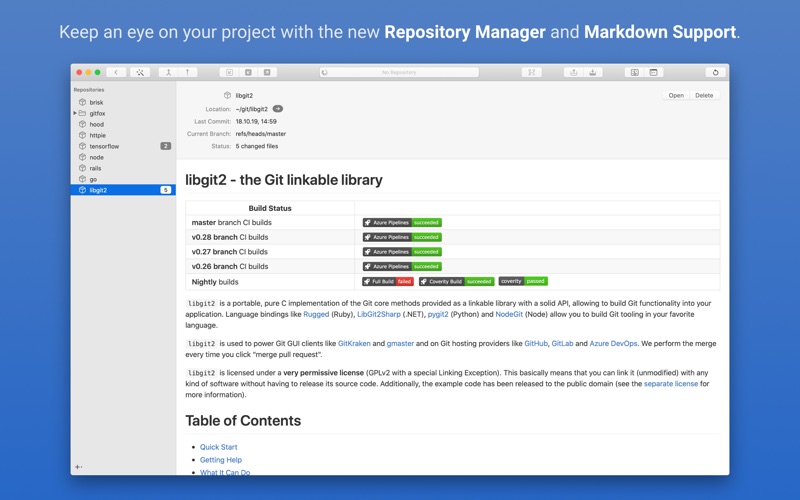Click the middle of three square arrow icons
This screenshot has height=500, width=800.
(x=248, y=72)
